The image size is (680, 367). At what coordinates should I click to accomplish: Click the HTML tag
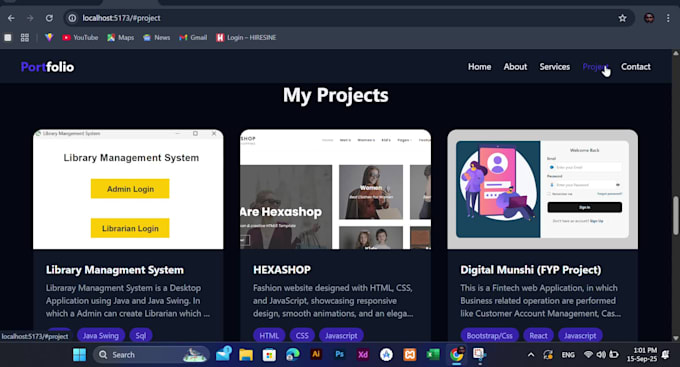(269, 335)
